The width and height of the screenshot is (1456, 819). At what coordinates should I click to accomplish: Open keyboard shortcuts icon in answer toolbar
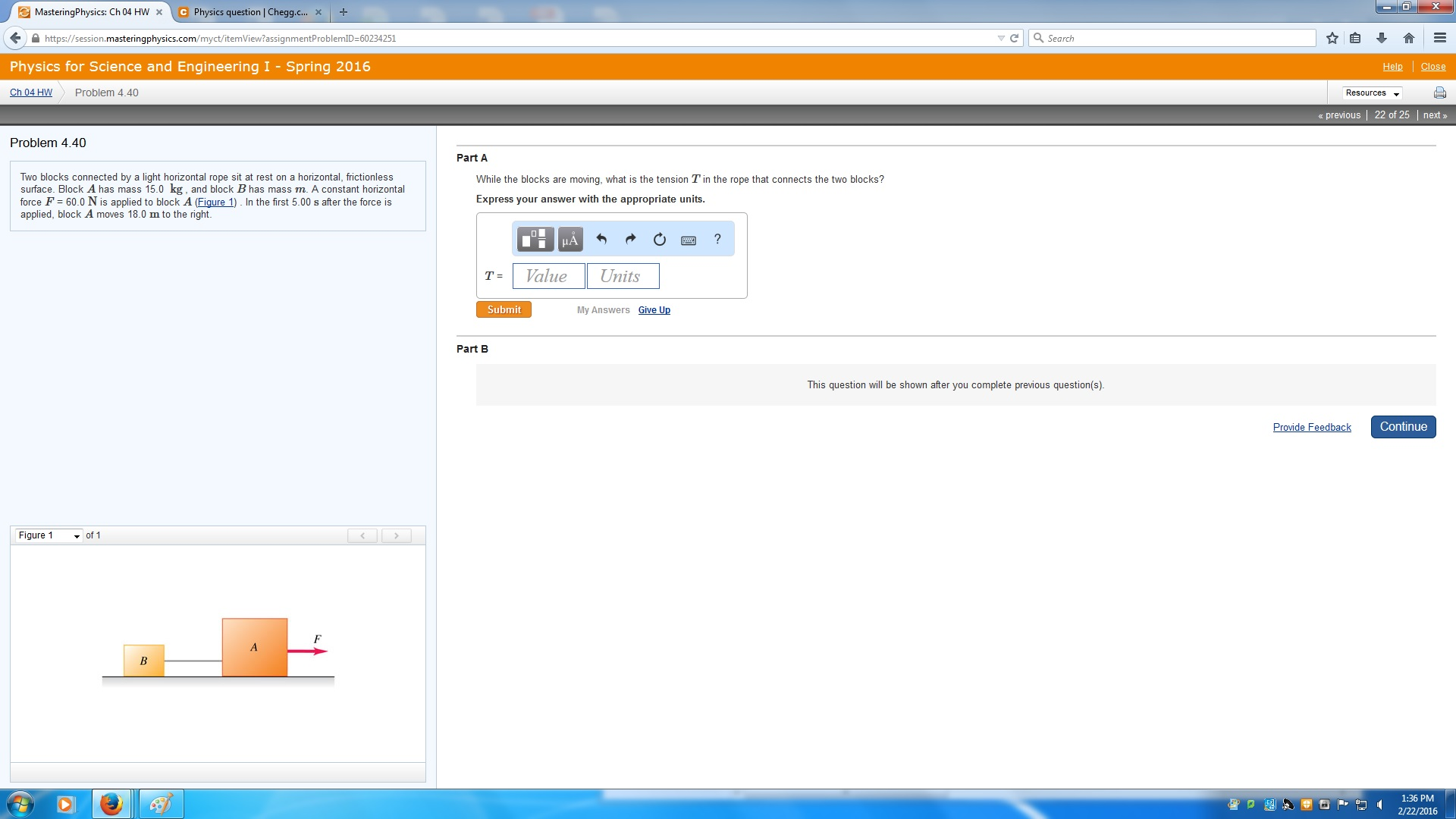[688, 240]
